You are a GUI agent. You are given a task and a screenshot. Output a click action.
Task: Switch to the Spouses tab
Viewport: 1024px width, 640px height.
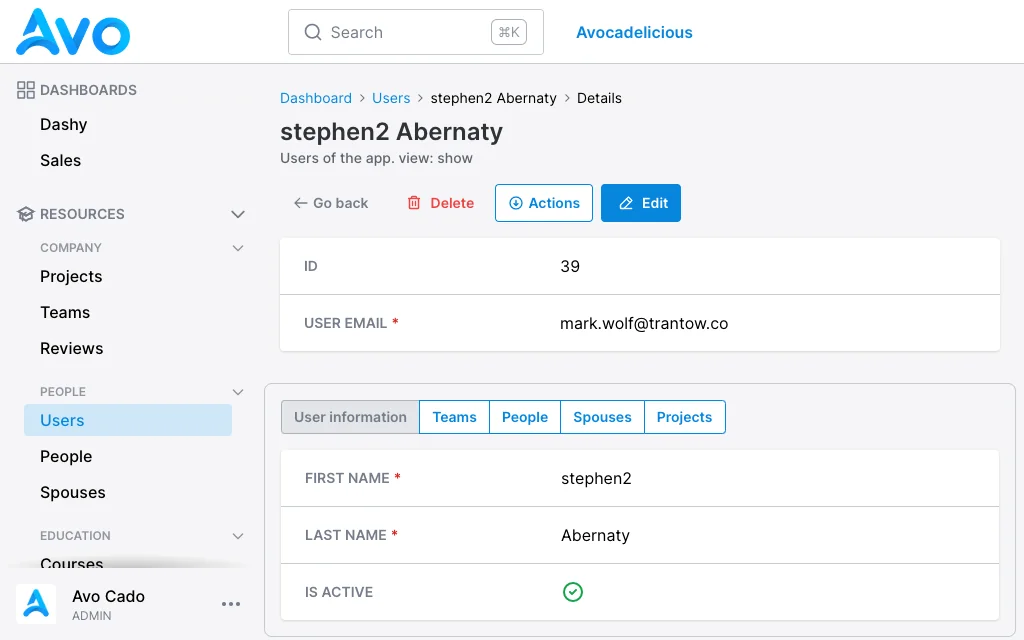[602, 417]
